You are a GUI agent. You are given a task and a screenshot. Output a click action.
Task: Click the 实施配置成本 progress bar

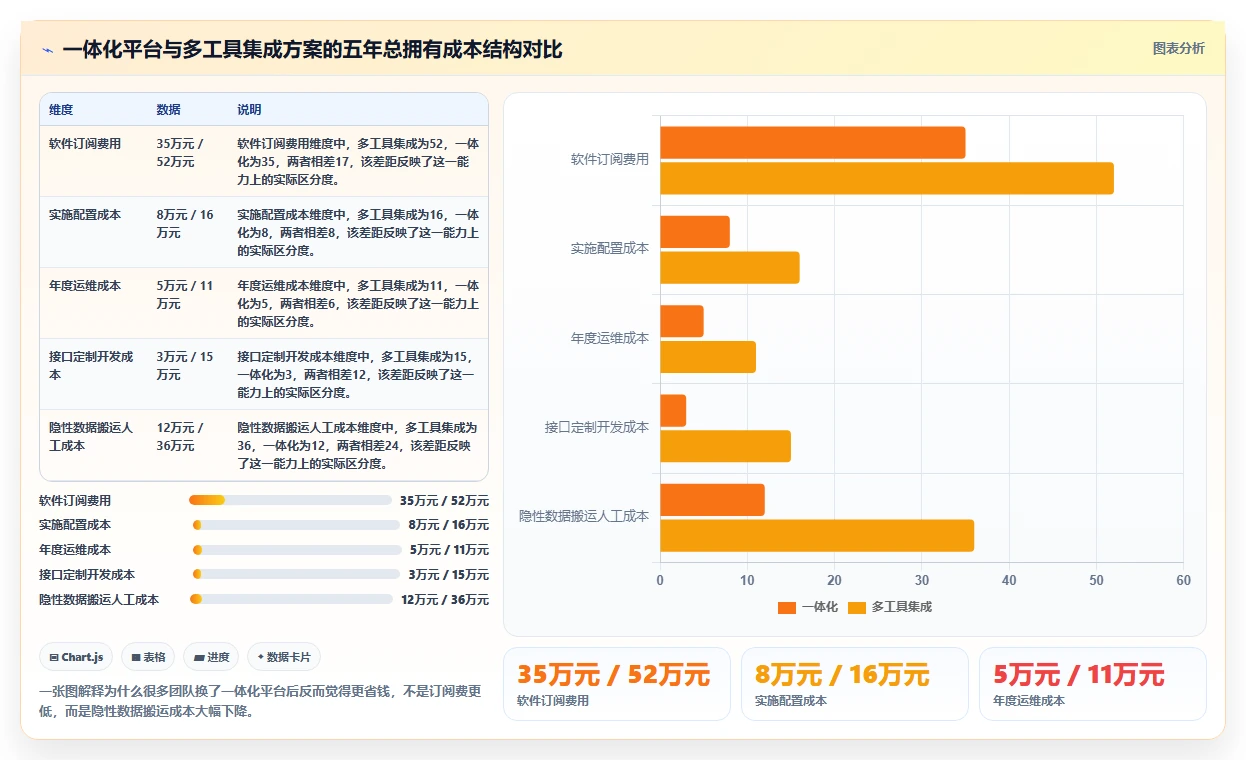[x=296, y=525]
